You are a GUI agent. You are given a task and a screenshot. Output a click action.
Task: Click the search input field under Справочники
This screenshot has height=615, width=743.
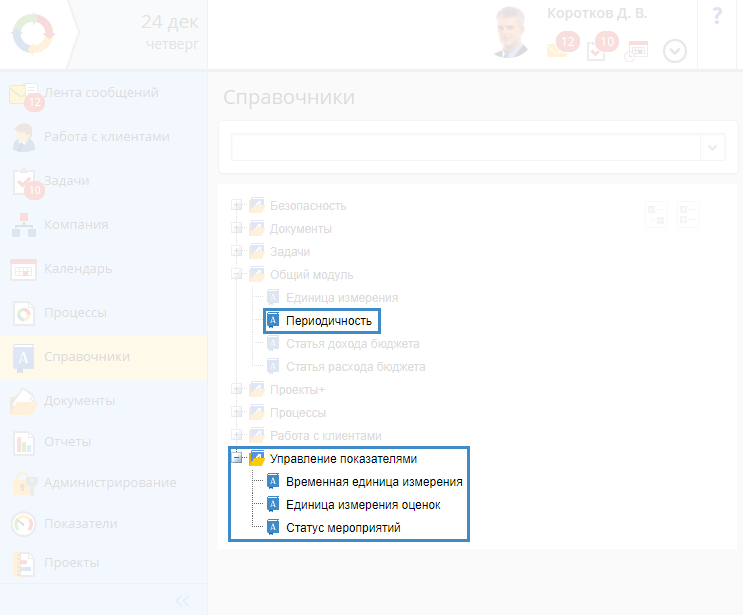[466, 147]
